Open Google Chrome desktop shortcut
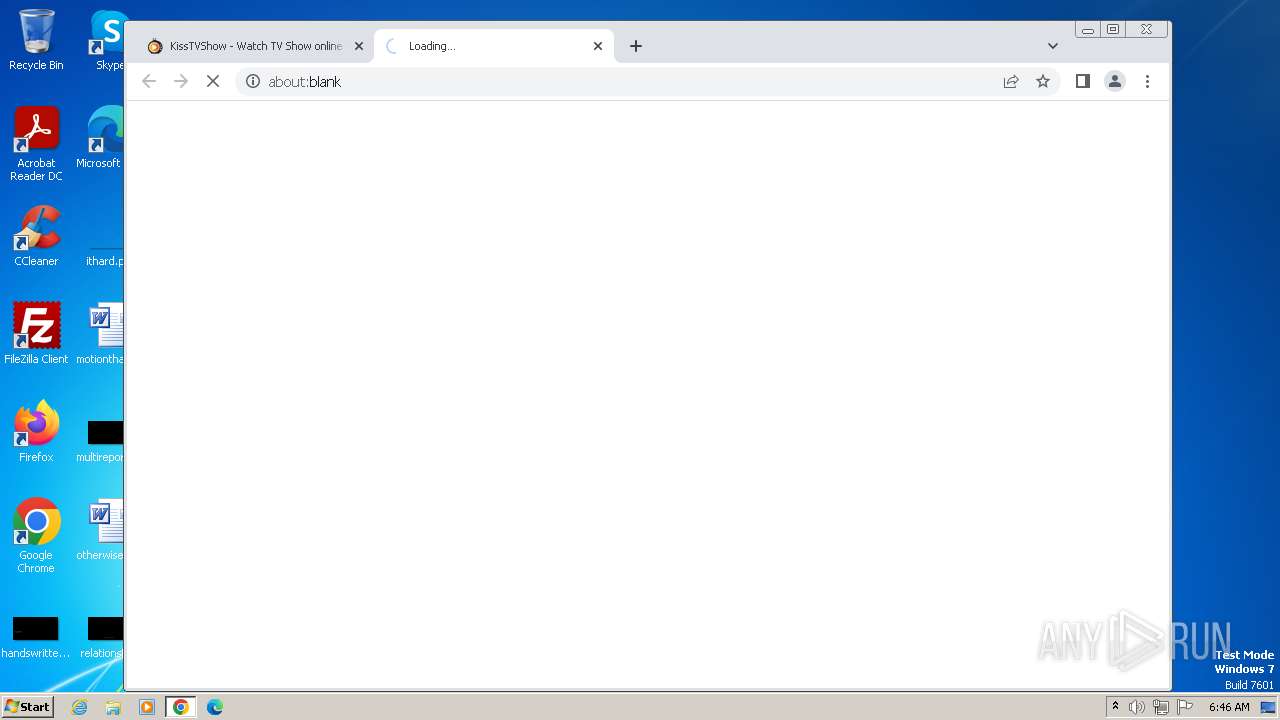This screenshot has height=720, width=1280. coord(36,536)
